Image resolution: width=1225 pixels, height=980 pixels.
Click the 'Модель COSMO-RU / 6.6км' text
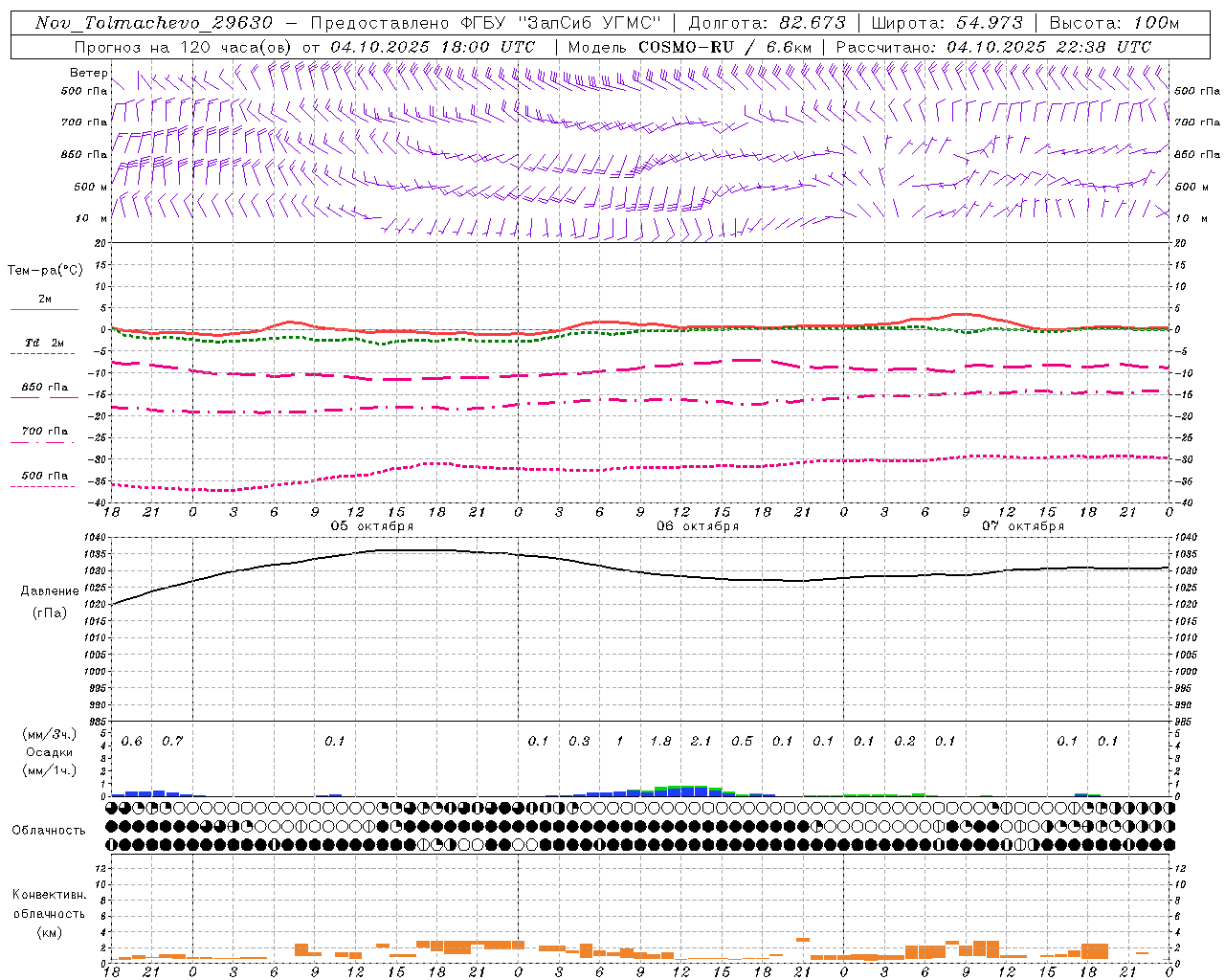point(691,47)
